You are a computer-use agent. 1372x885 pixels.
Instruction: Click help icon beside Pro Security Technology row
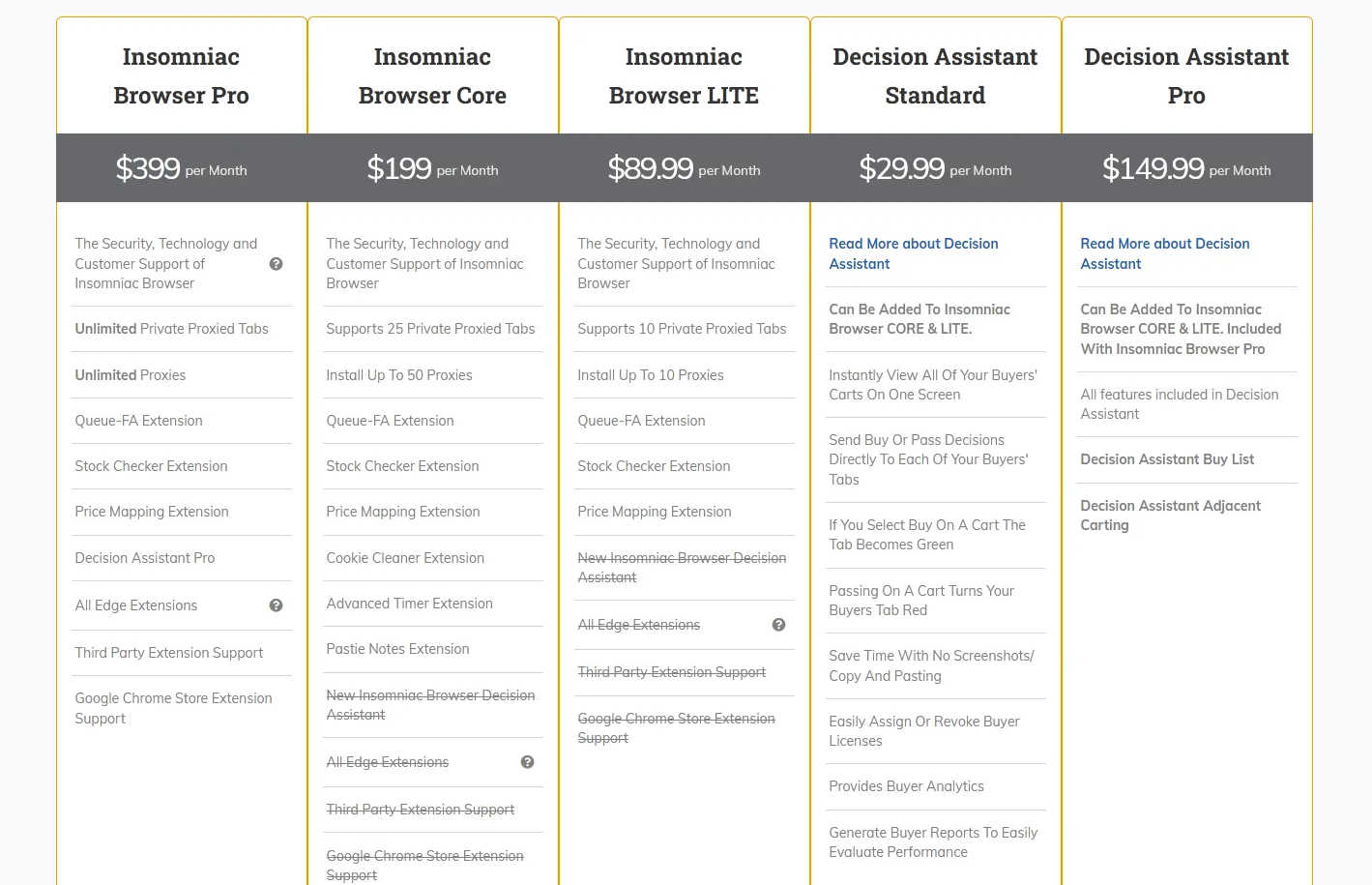point(276,264)
